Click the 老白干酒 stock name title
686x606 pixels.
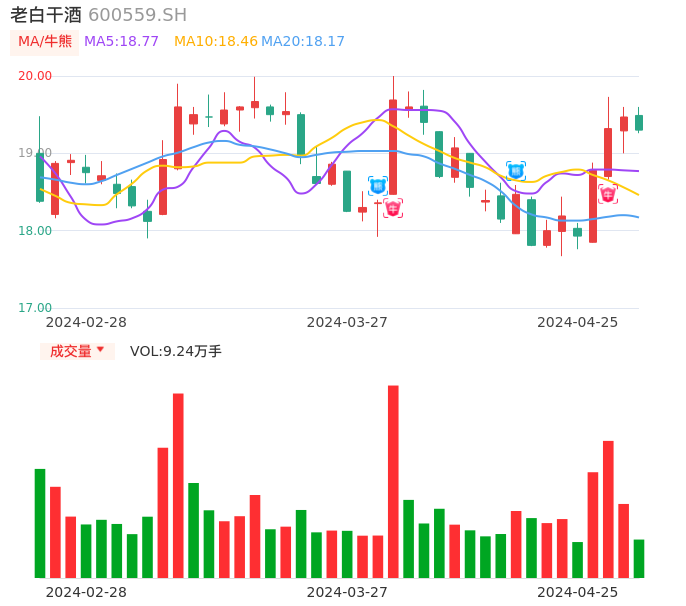pos(46,15)
